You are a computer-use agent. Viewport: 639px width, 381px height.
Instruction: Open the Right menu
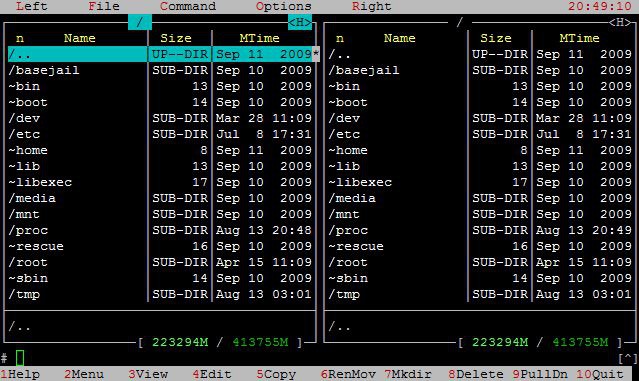371,7
